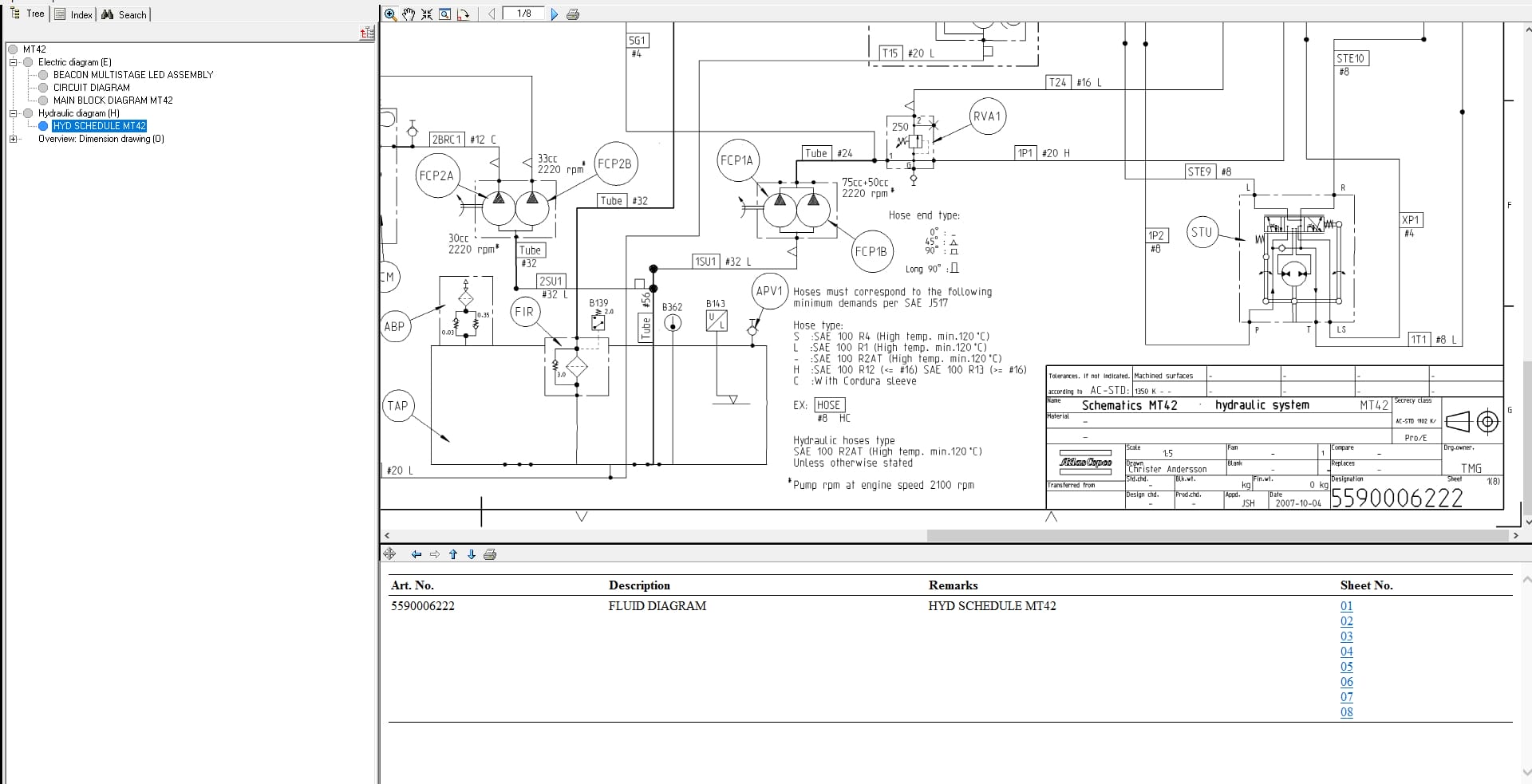The height and width of the screenshot is (784, 1532).
Task: Click the FIR filter label circle
Action: tap(524, 312)
